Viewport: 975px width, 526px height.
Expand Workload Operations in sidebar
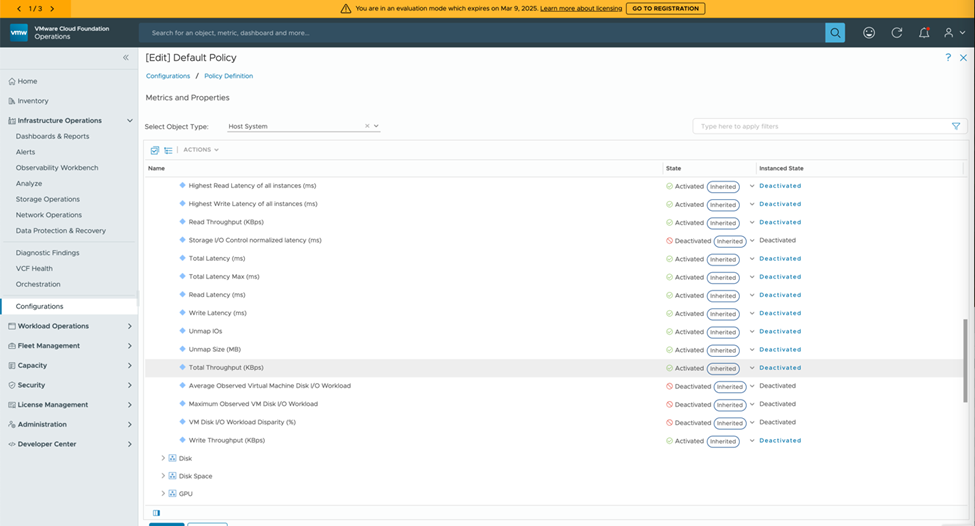pyautogui.click(x=130, y=326)
